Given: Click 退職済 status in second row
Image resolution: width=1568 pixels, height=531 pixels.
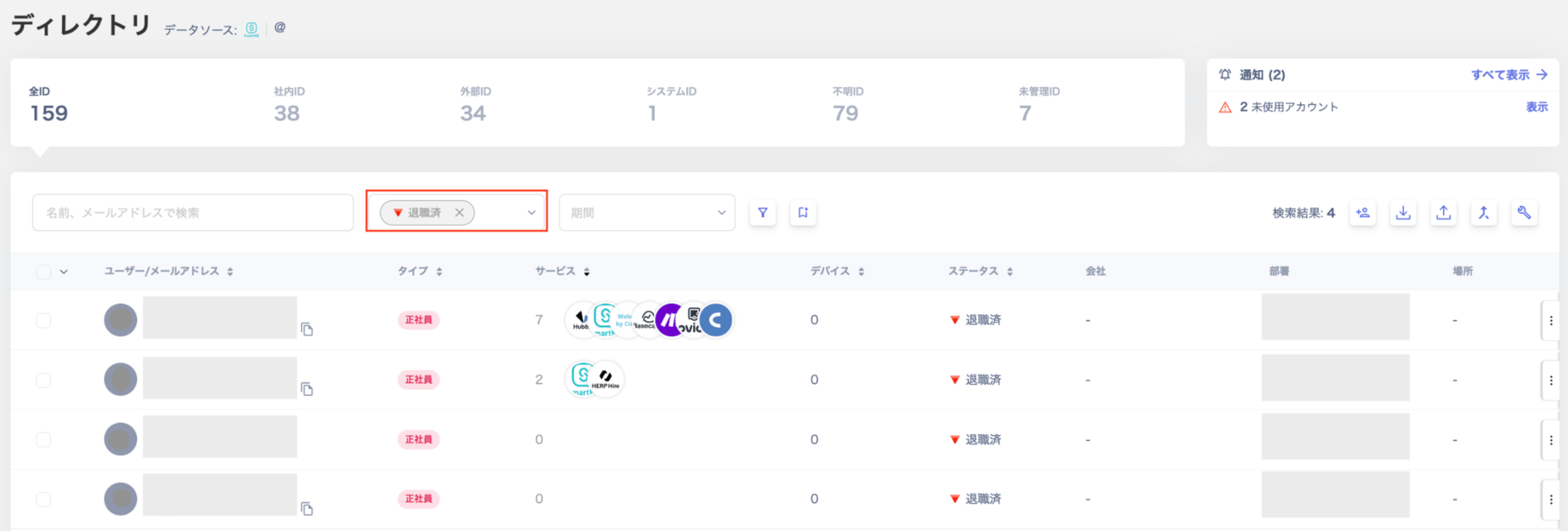Looking at the screenshot, I should click(976, 380).
